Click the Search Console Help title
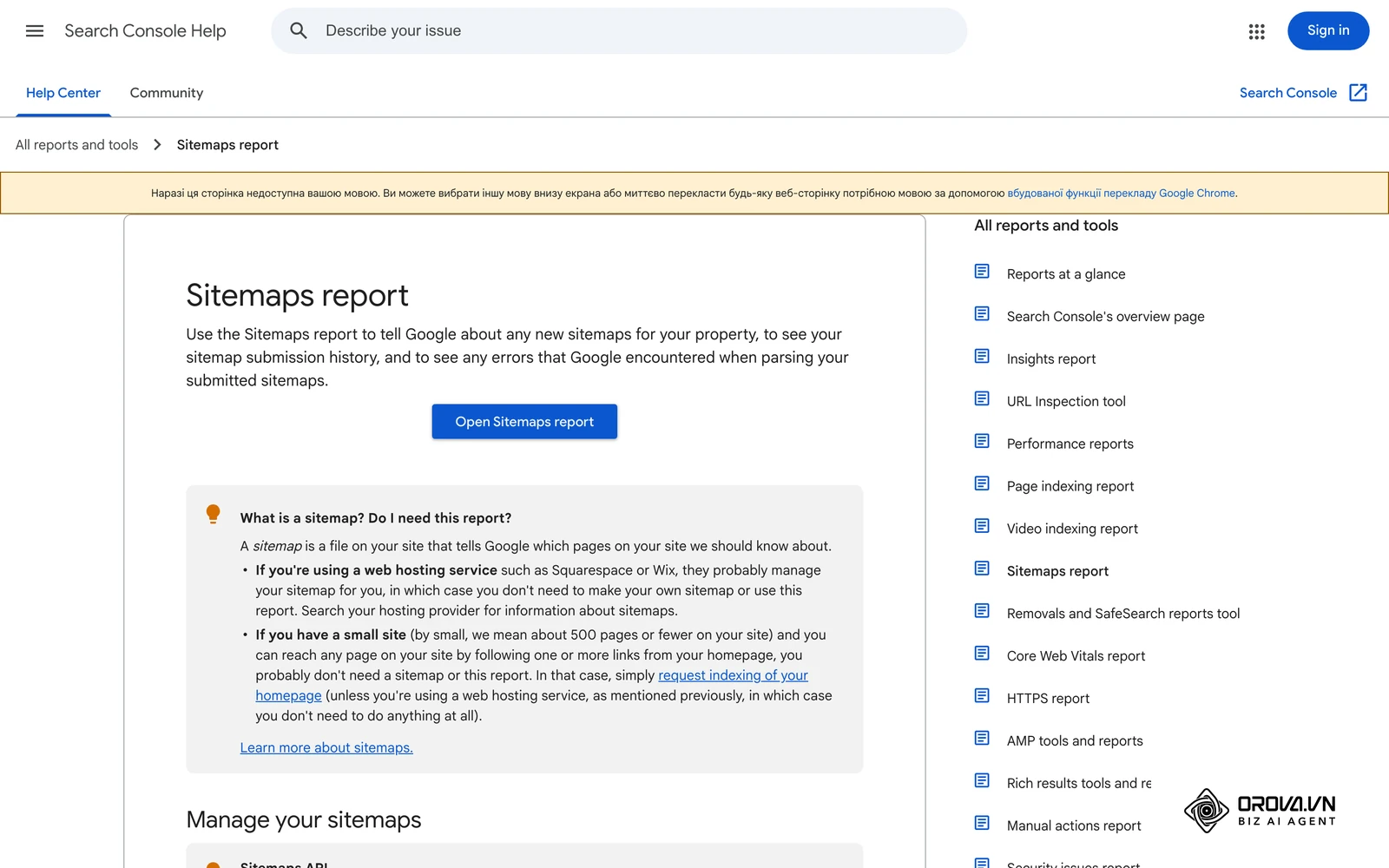The image size is (1389, 868). tap(145, 31)
